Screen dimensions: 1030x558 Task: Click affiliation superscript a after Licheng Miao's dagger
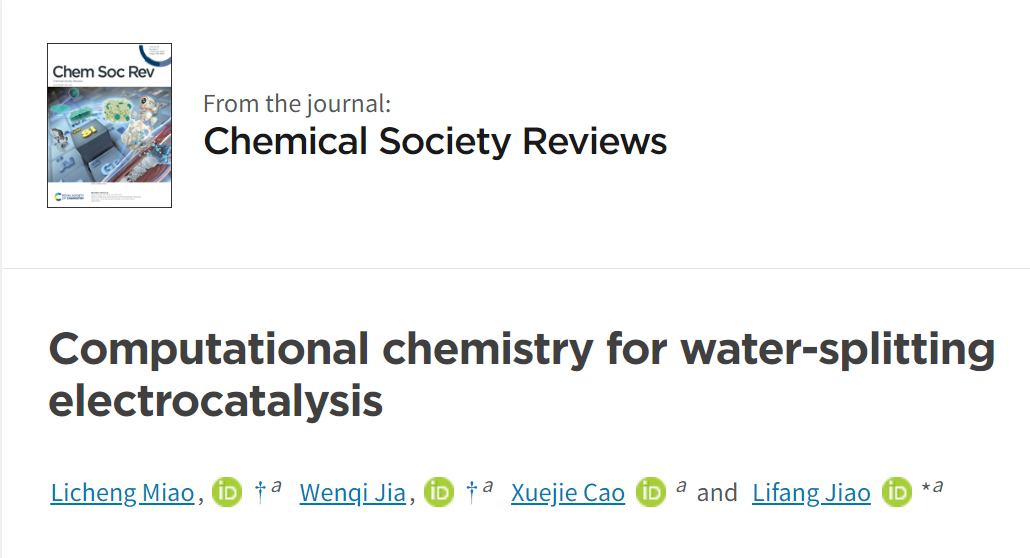(277, 486)
